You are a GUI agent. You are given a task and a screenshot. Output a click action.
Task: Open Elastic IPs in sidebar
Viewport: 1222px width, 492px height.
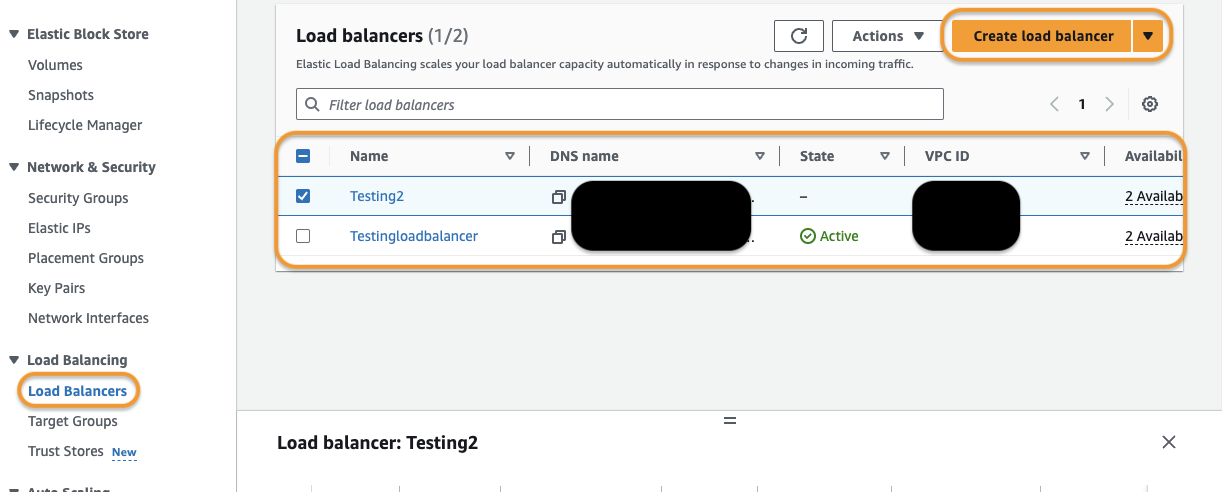59,228
